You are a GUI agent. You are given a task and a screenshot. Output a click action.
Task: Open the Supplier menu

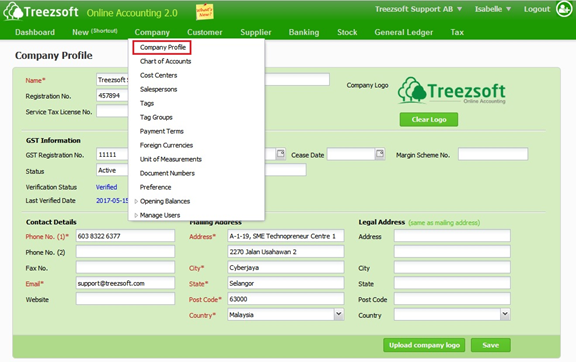click(x=256, y=32)
